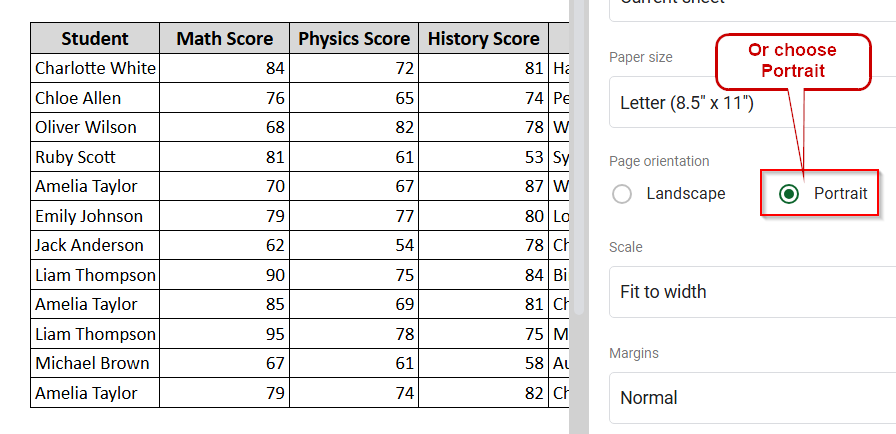Select the Michael Brown name cell
This screenshot has height=434, width=896.
point(95,363)
